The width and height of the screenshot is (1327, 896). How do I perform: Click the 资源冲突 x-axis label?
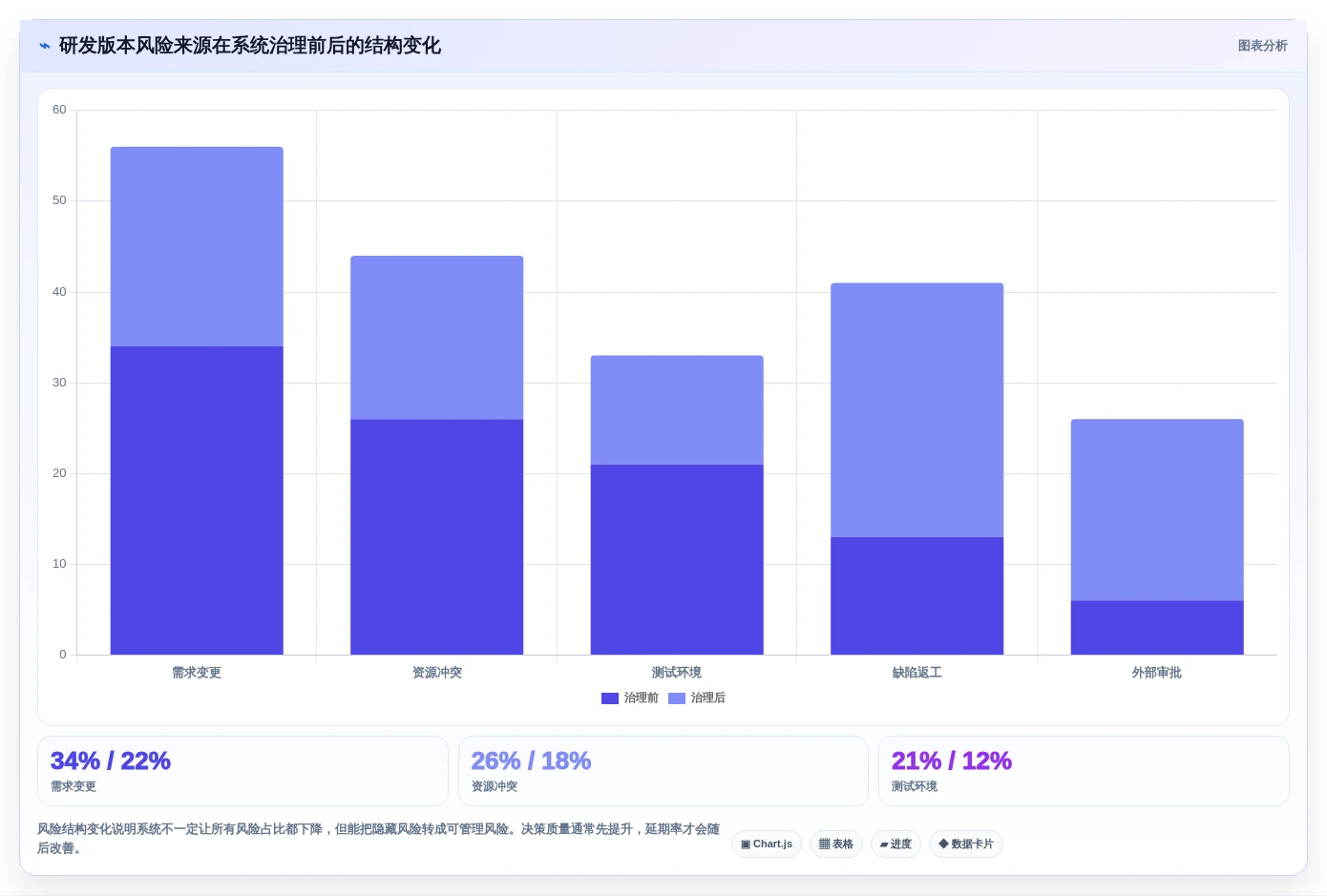(436, 673)
